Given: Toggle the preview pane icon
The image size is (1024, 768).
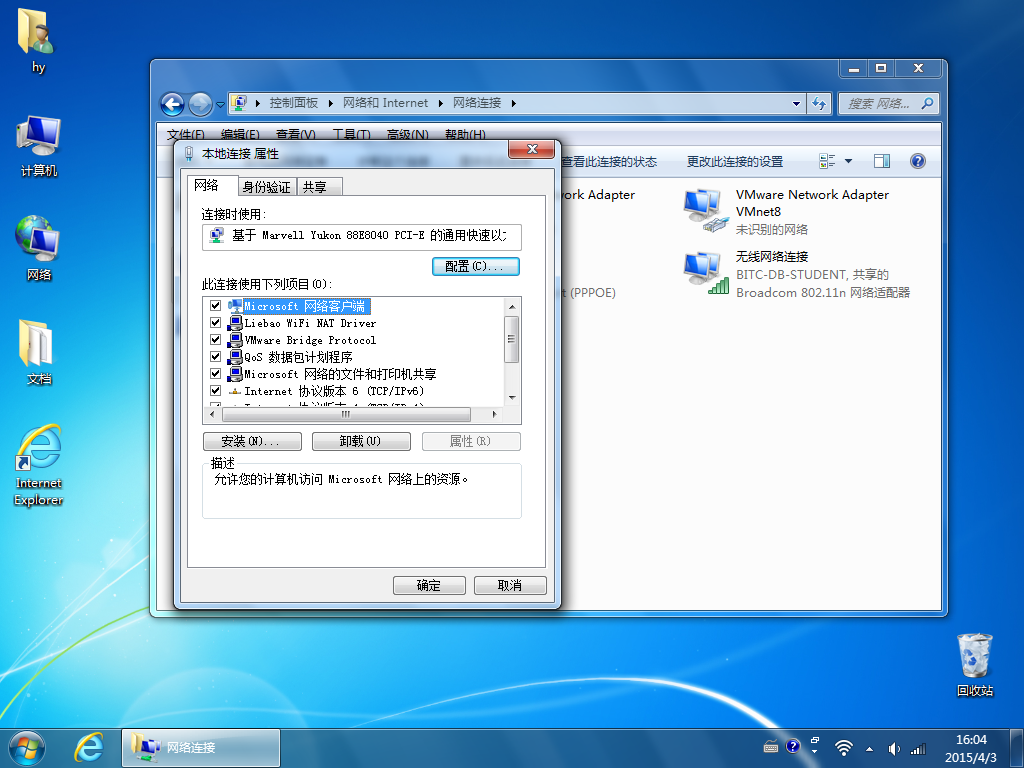Looking at the screenshot, I should click(882, 161).
